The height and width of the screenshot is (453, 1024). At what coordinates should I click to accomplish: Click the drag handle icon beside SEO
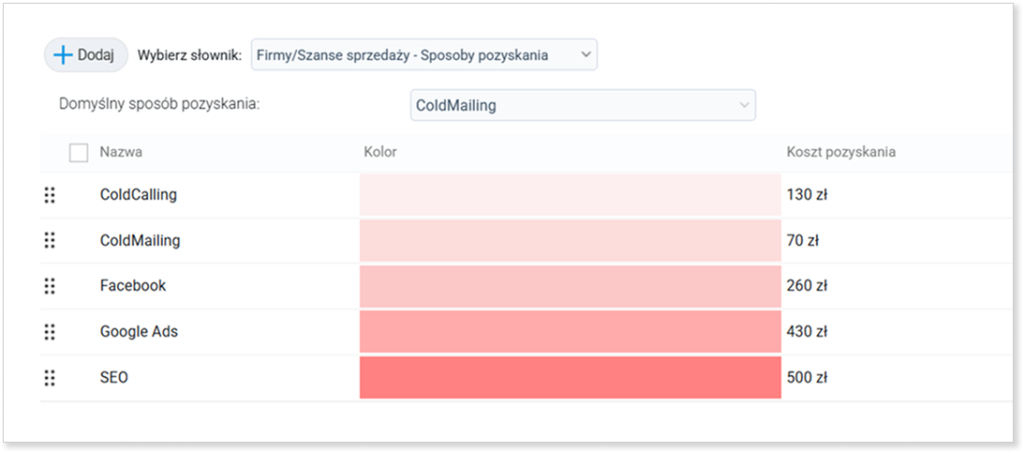pyautogui.click(x=50, y=377)
